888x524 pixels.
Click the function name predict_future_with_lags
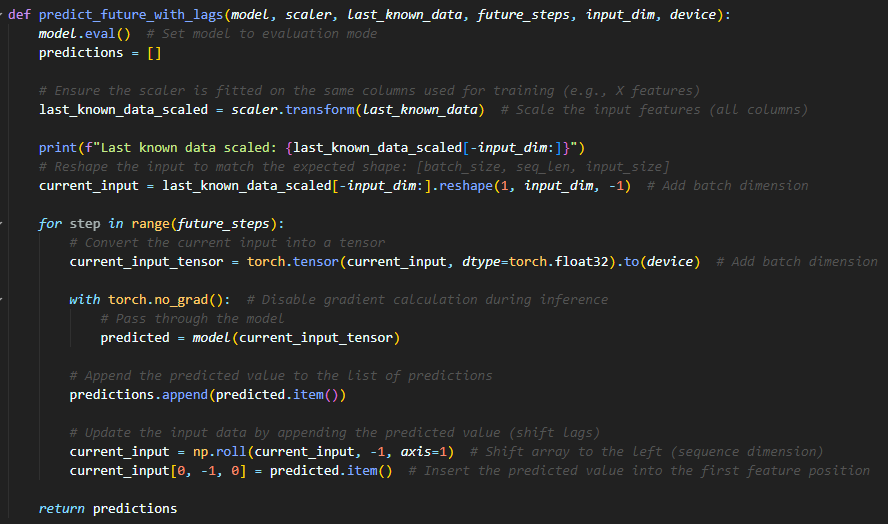pyautogui.click(x=131, y=15)
